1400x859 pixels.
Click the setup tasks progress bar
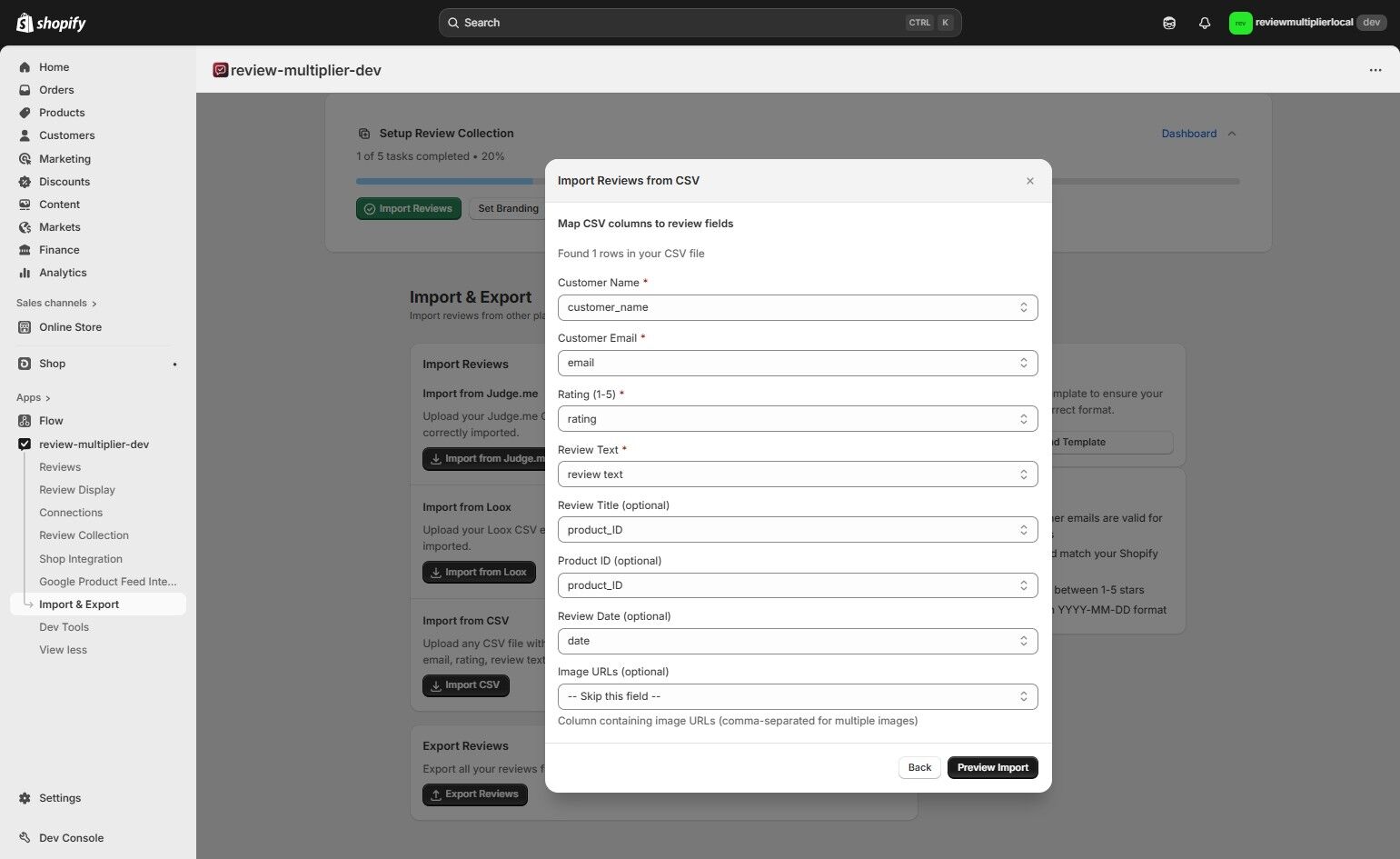click(798, 181)
